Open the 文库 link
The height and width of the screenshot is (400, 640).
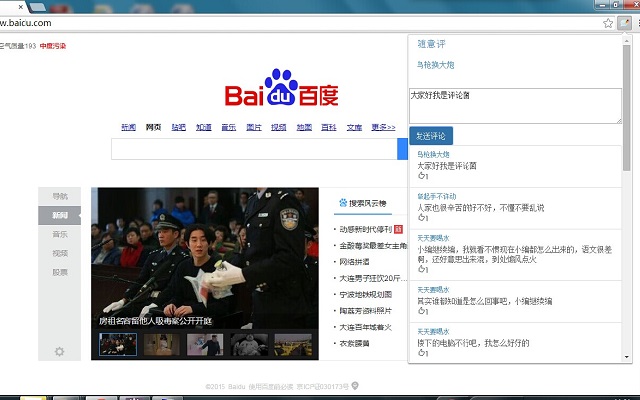click(354, 127)
